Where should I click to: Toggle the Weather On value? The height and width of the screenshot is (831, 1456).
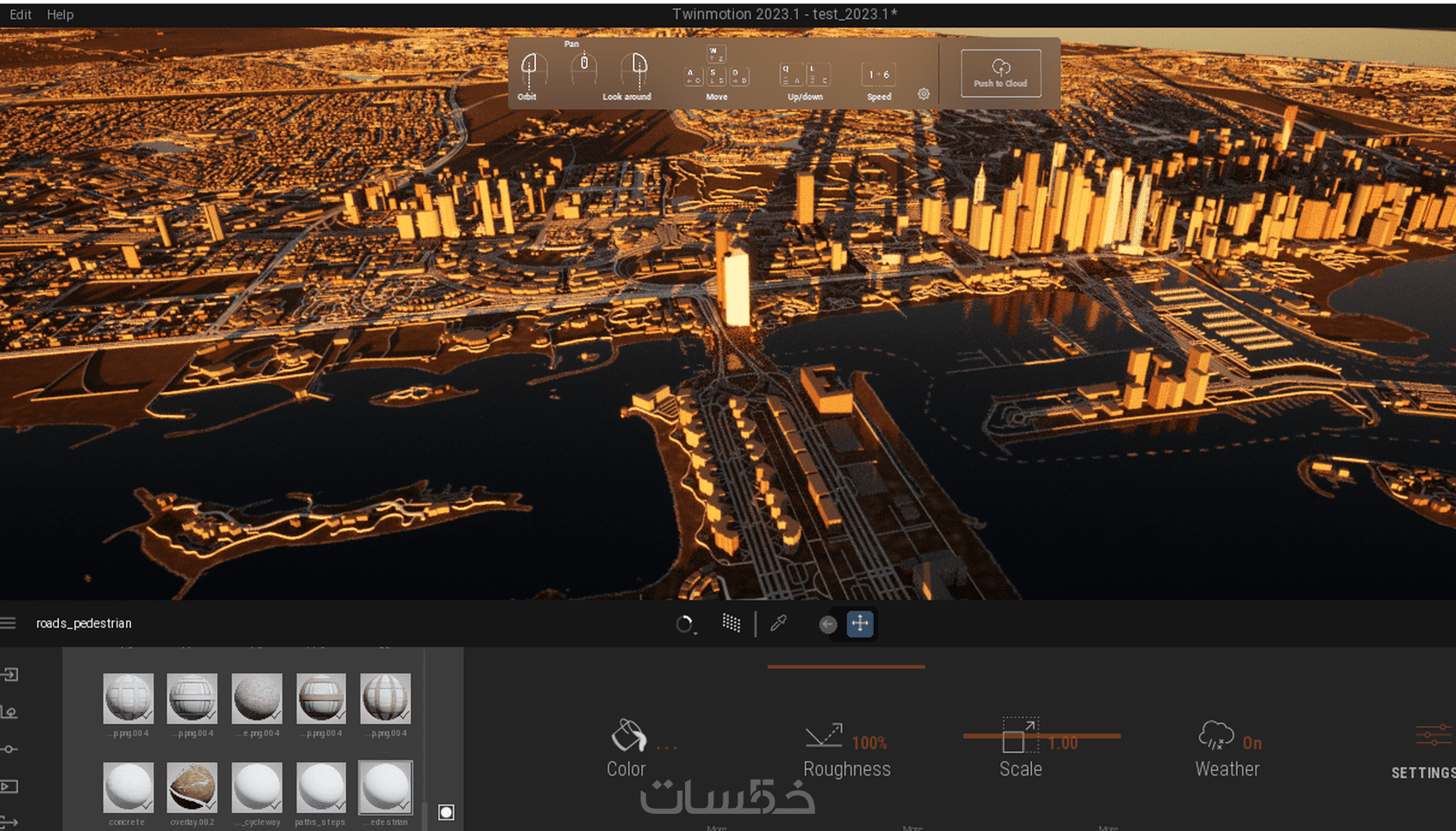coord(1252,743)
